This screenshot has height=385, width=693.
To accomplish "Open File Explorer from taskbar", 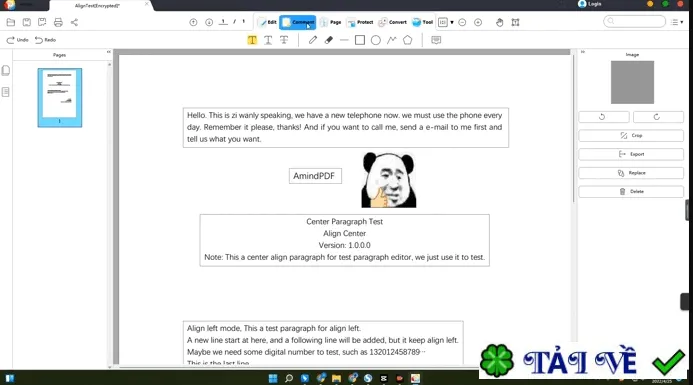I will [x=336, y=378].
